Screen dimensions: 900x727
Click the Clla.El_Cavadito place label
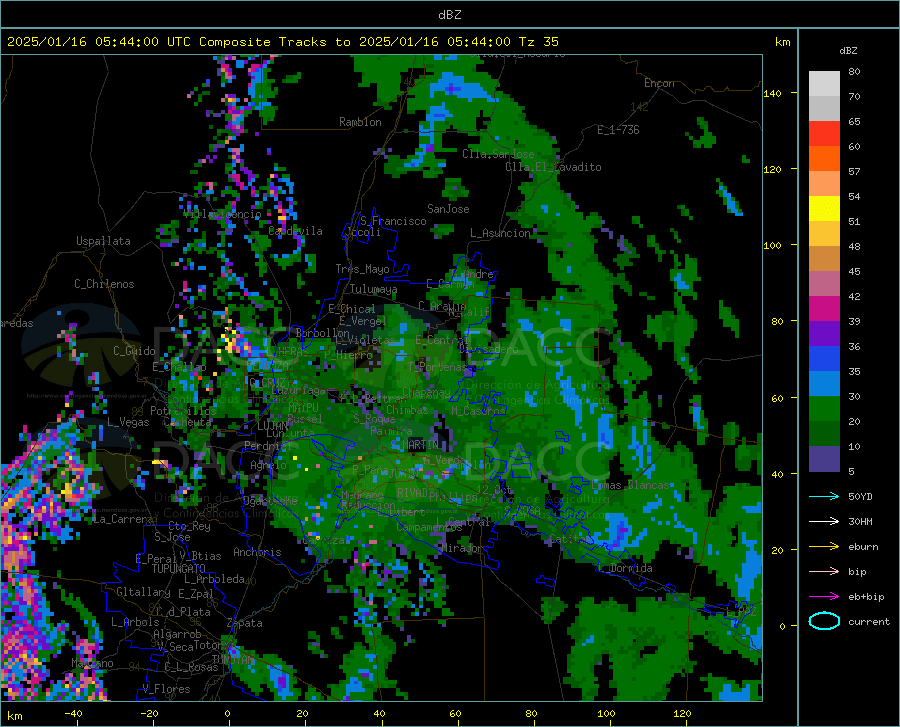click(x=553, y=167)
